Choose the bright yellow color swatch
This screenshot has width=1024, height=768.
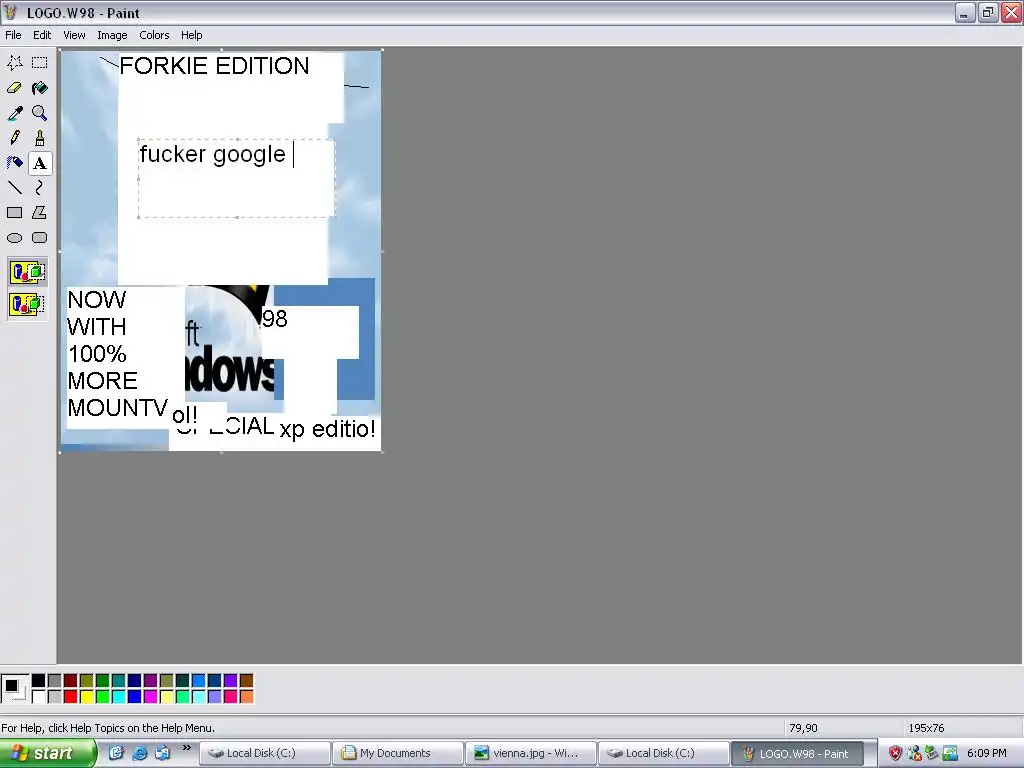click(87, 697)
